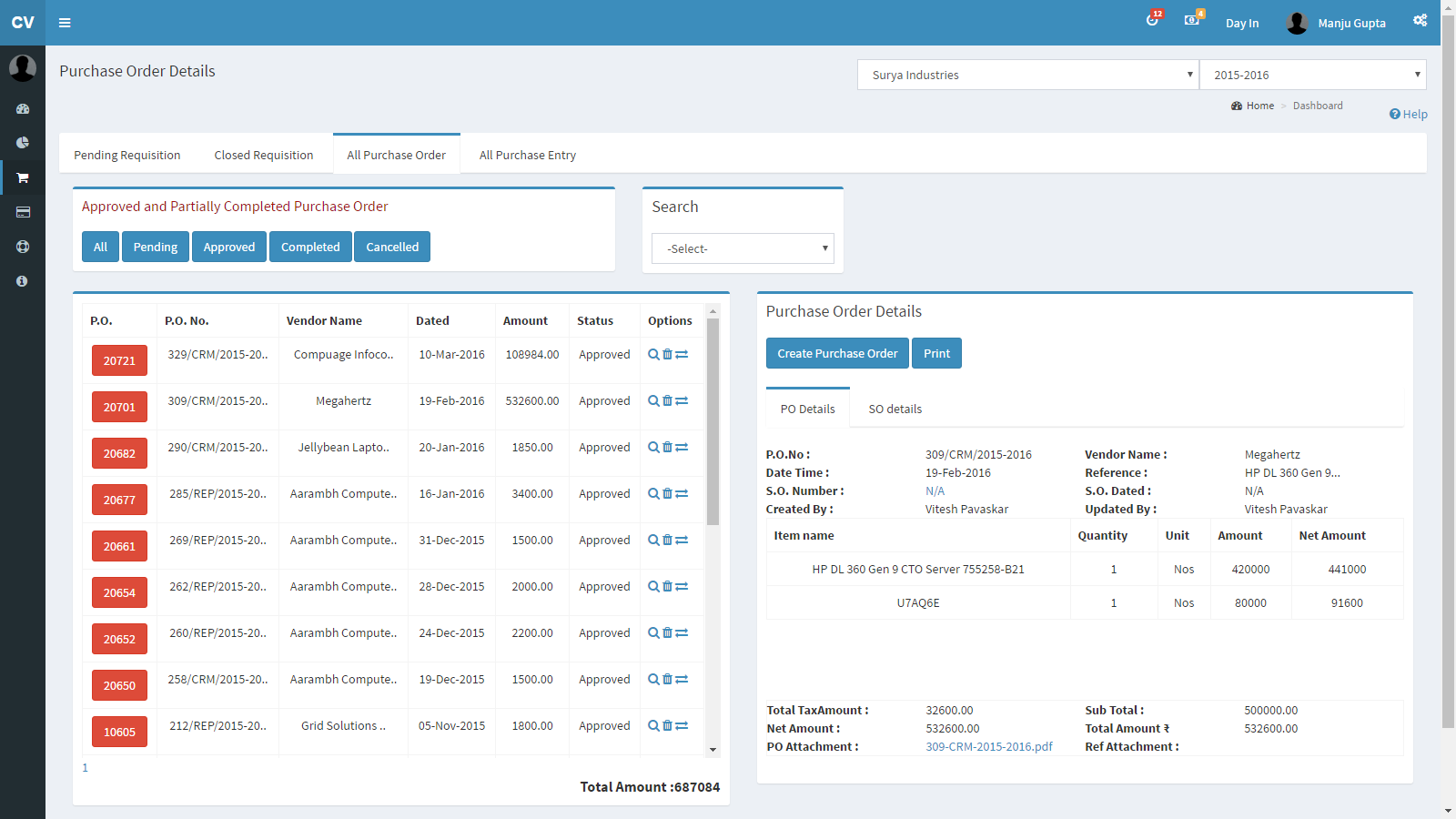Click Create Purchase Order button
This screenshot has height=819, width=1456.
(x=837, y=353)
